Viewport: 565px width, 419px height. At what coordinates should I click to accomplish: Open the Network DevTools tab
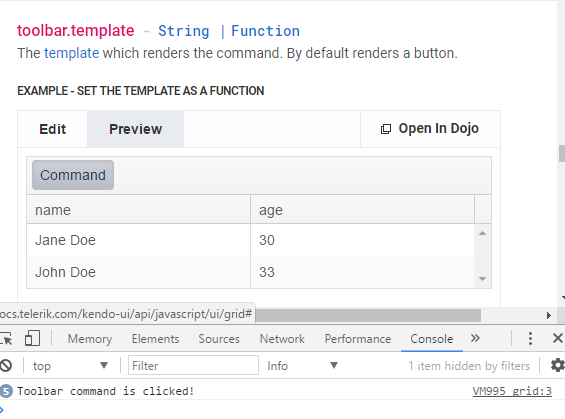pyautogui.click(x=282, y=339)
